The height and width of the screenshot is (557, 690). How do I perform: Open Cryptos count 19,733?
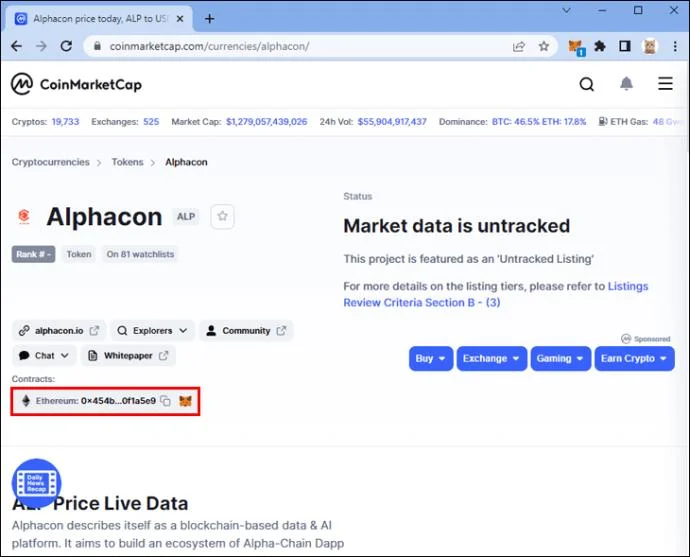click(x=66, y=122)
